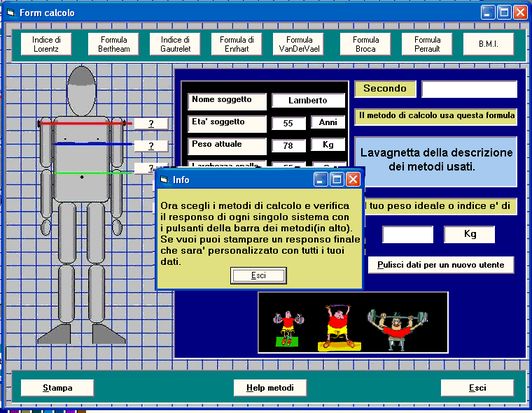532x413 pixels.
Task: Click the Peso attuale field showing 78
Action: (x=288, y=145)
